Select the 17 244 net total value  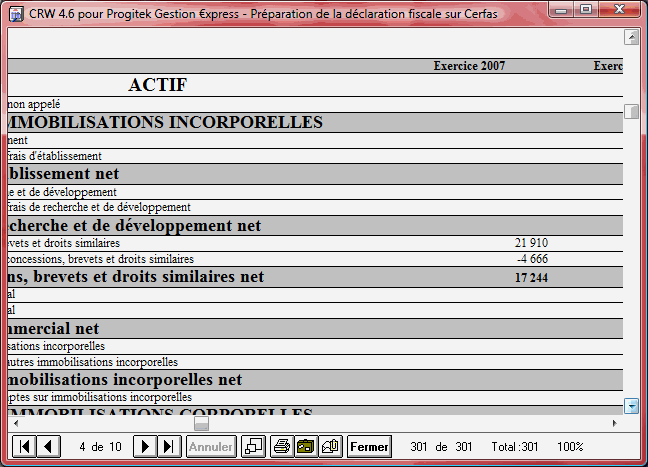click(531, 277)
